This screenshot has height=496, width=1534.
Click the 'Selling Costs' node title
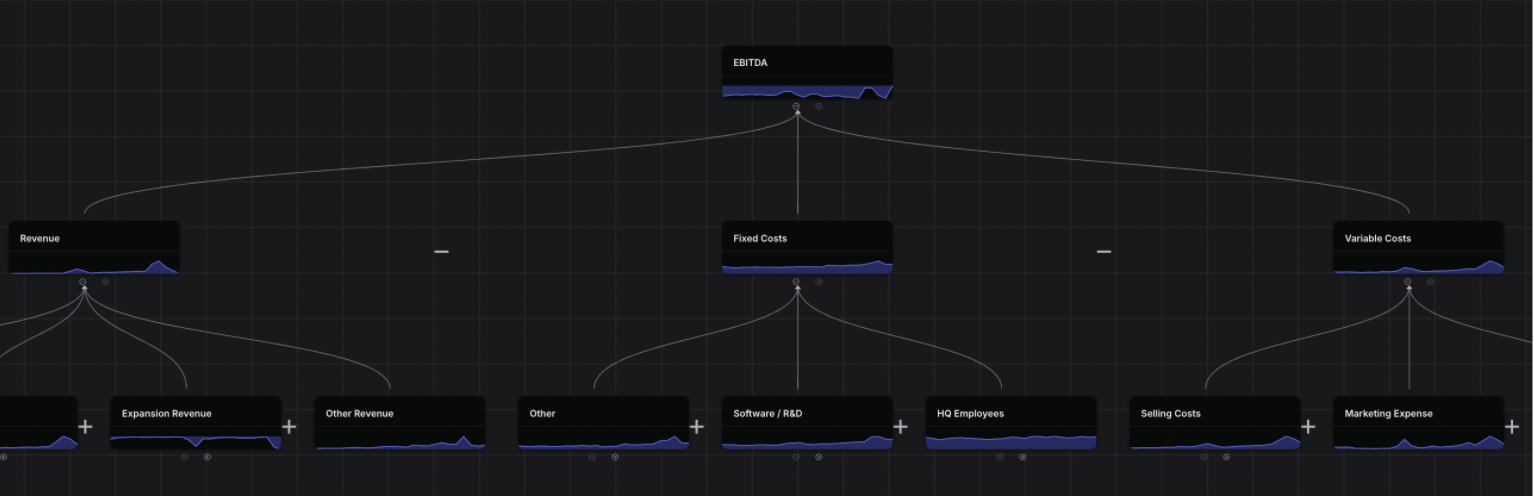(1170, 413)
